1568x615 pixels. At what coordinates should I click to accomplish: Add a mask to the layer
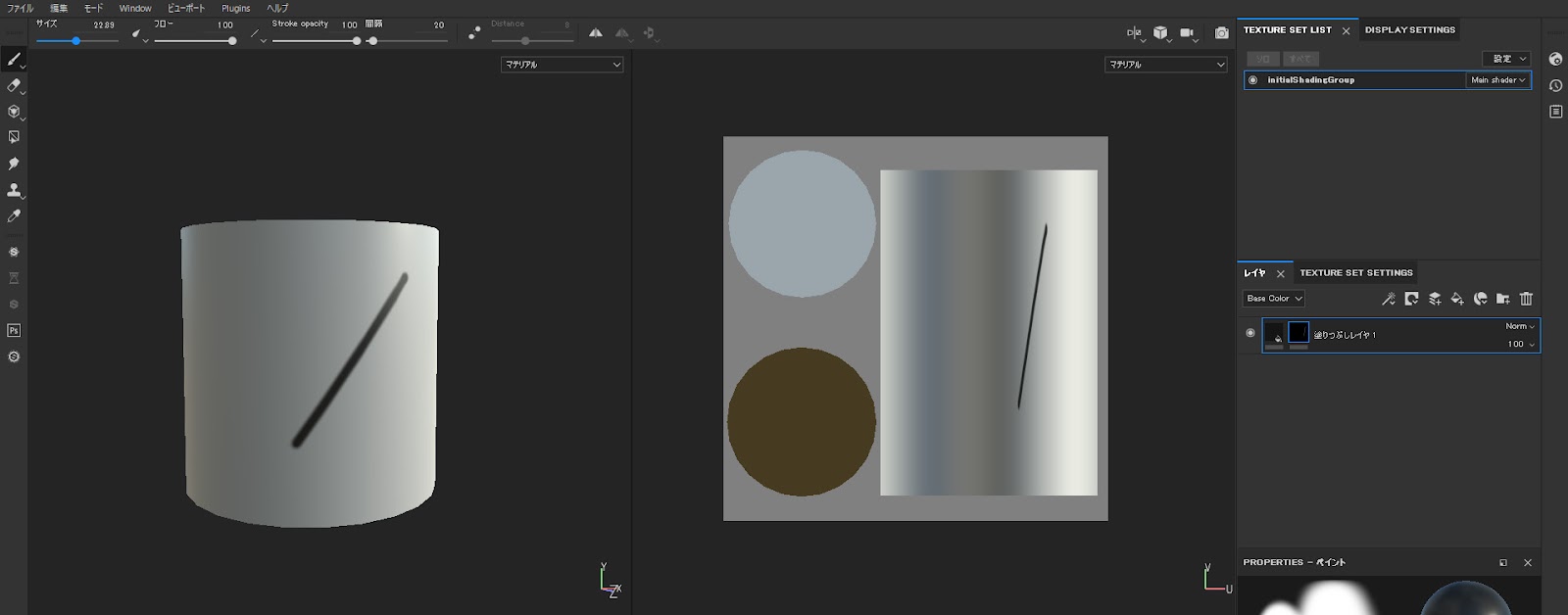[x=1411, y=299]
